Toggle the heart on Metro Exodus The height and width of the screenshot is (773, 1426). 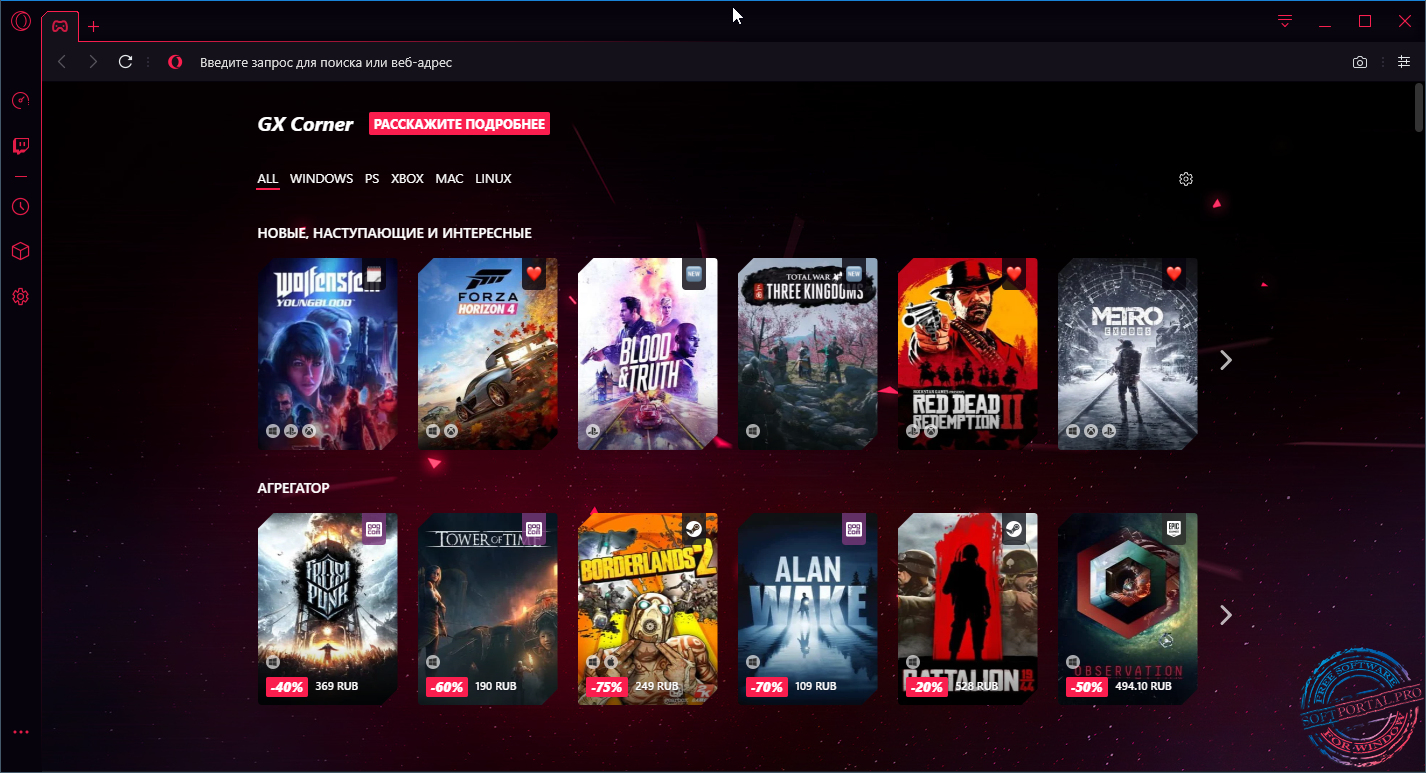pos(1174,274)
